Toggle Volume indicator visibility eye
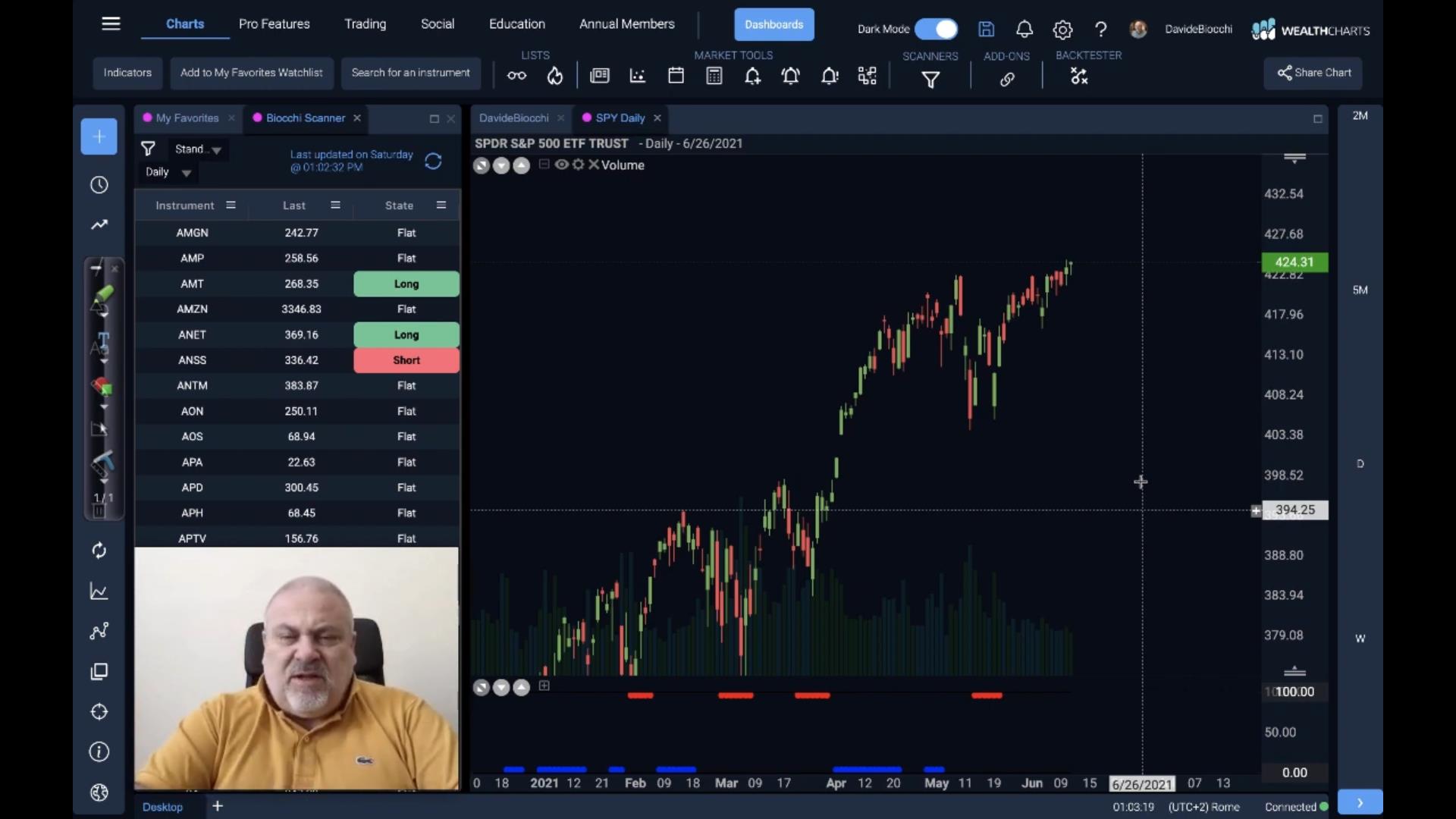The image size is (1456, 819). 561,165
